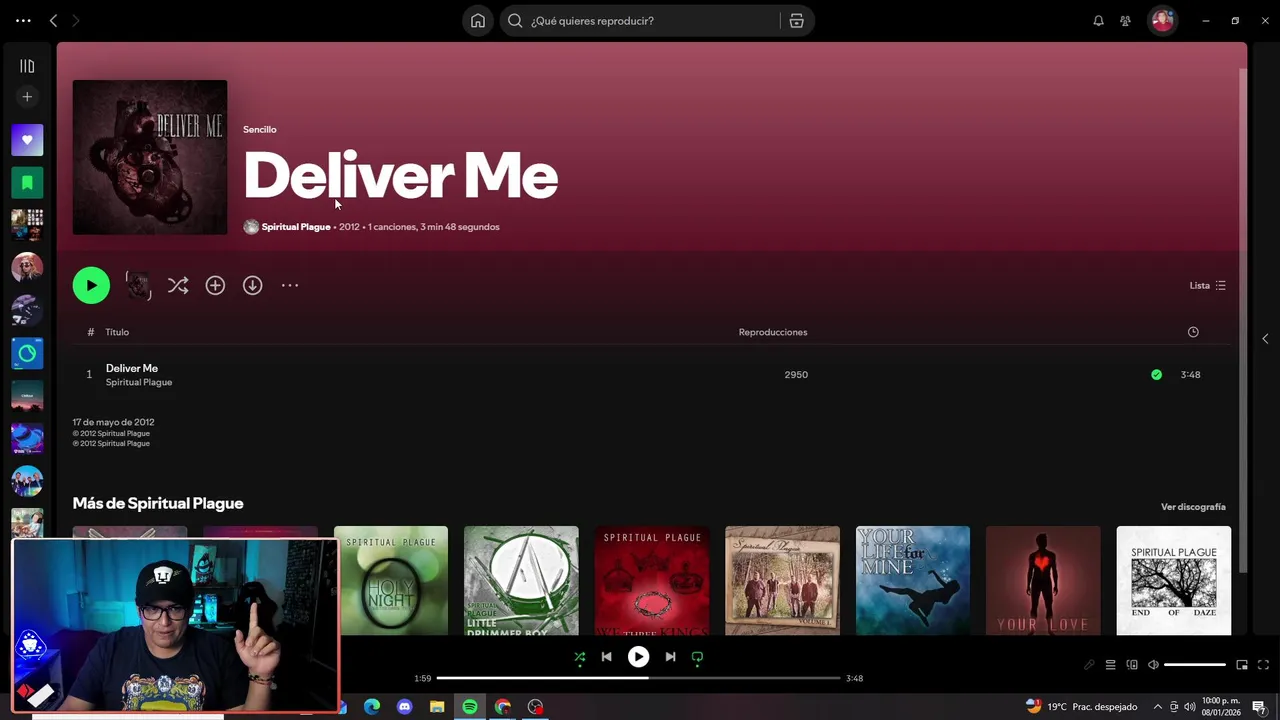
Task: Open the user profile avatar
Action: coord(1162,21)
